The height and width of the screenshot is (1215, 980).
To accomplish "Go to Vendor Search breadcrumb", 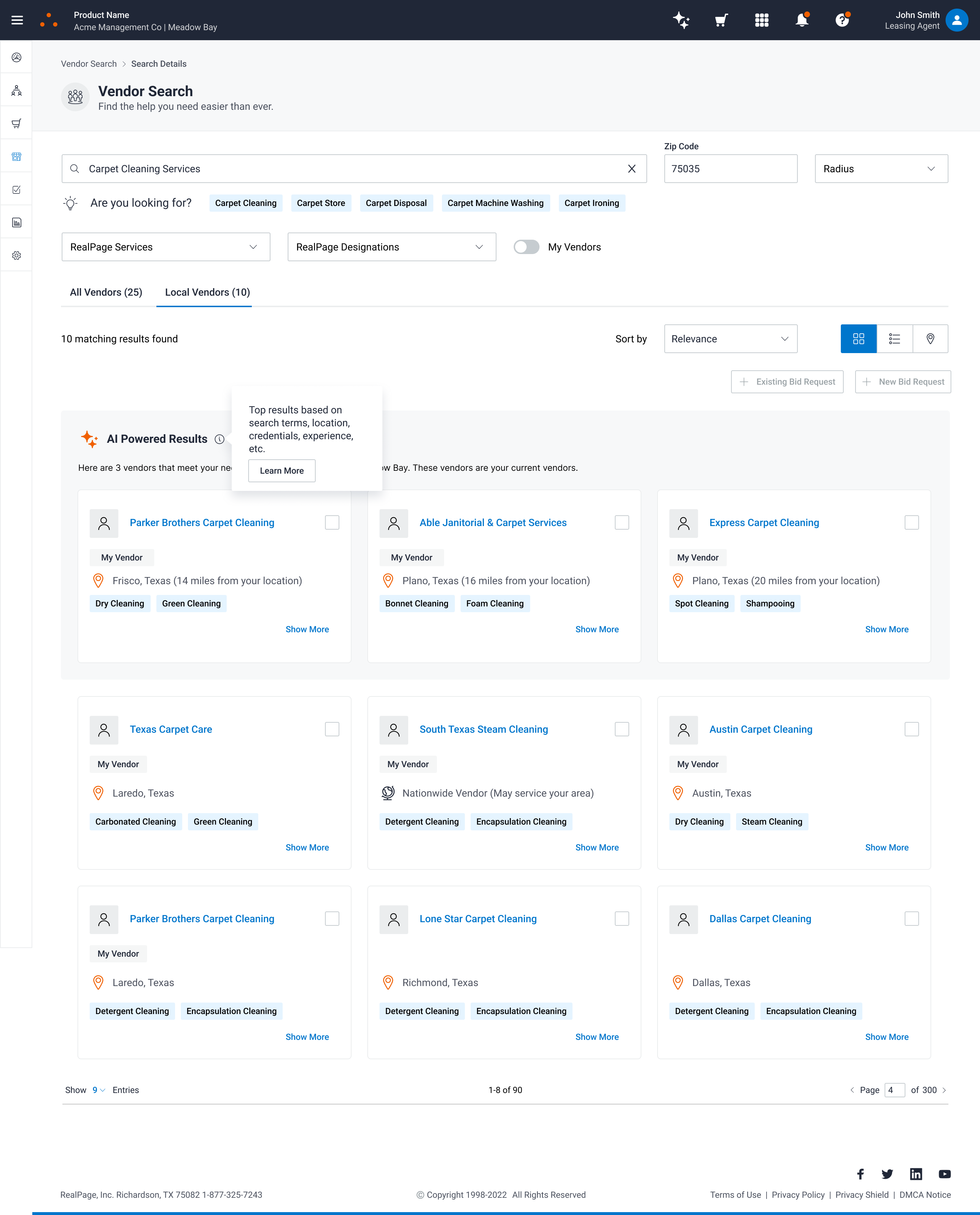I will [x=89, y=64].
